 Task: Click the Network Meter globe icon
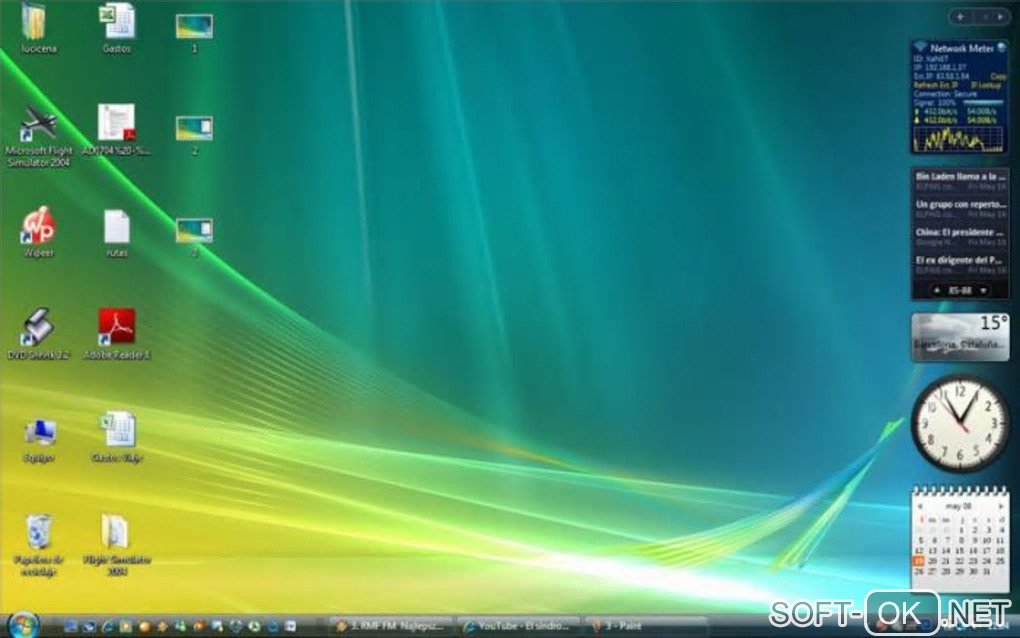coord(1001,47)
